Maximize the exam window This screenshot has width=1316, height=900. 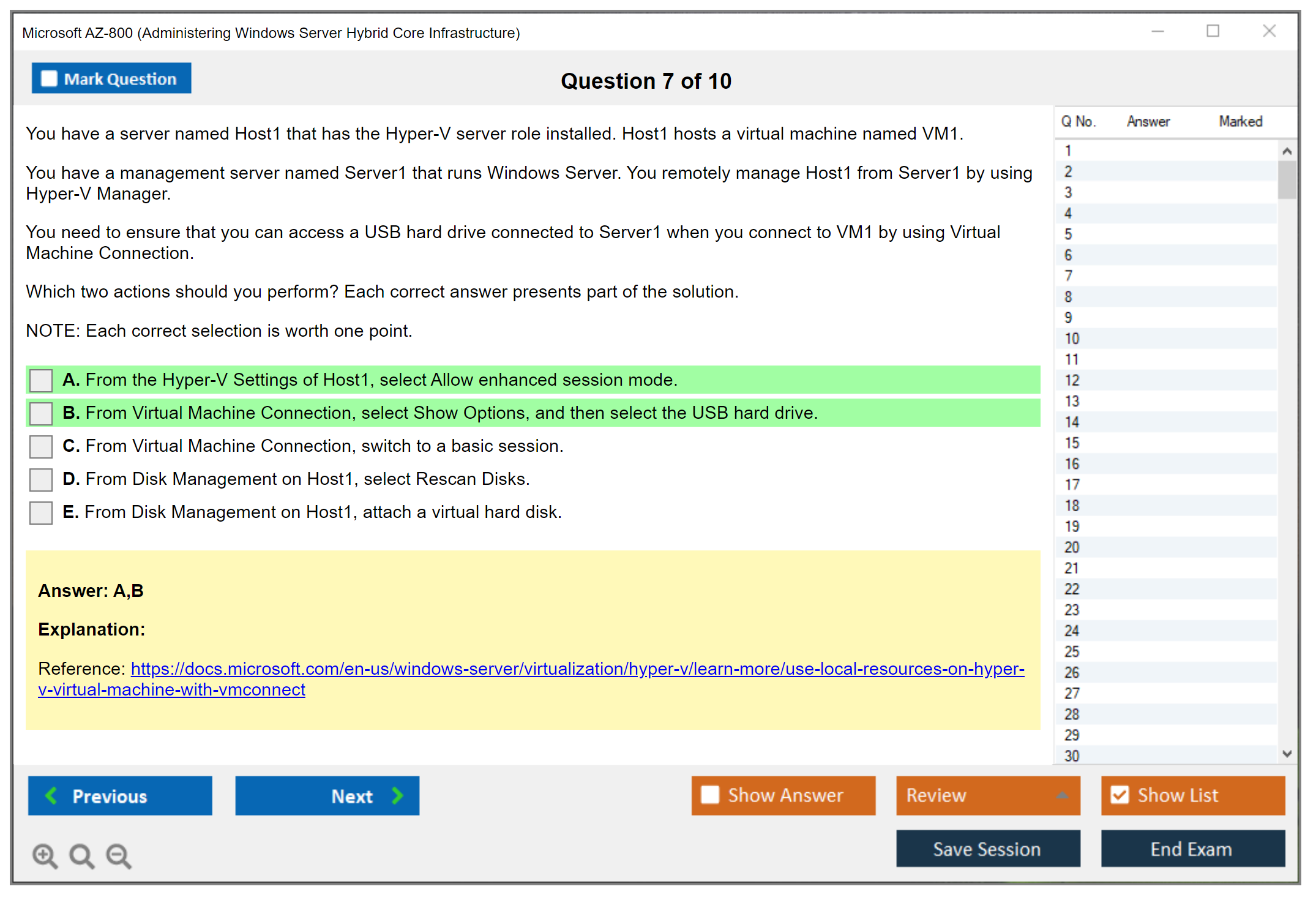point(1213,31)
